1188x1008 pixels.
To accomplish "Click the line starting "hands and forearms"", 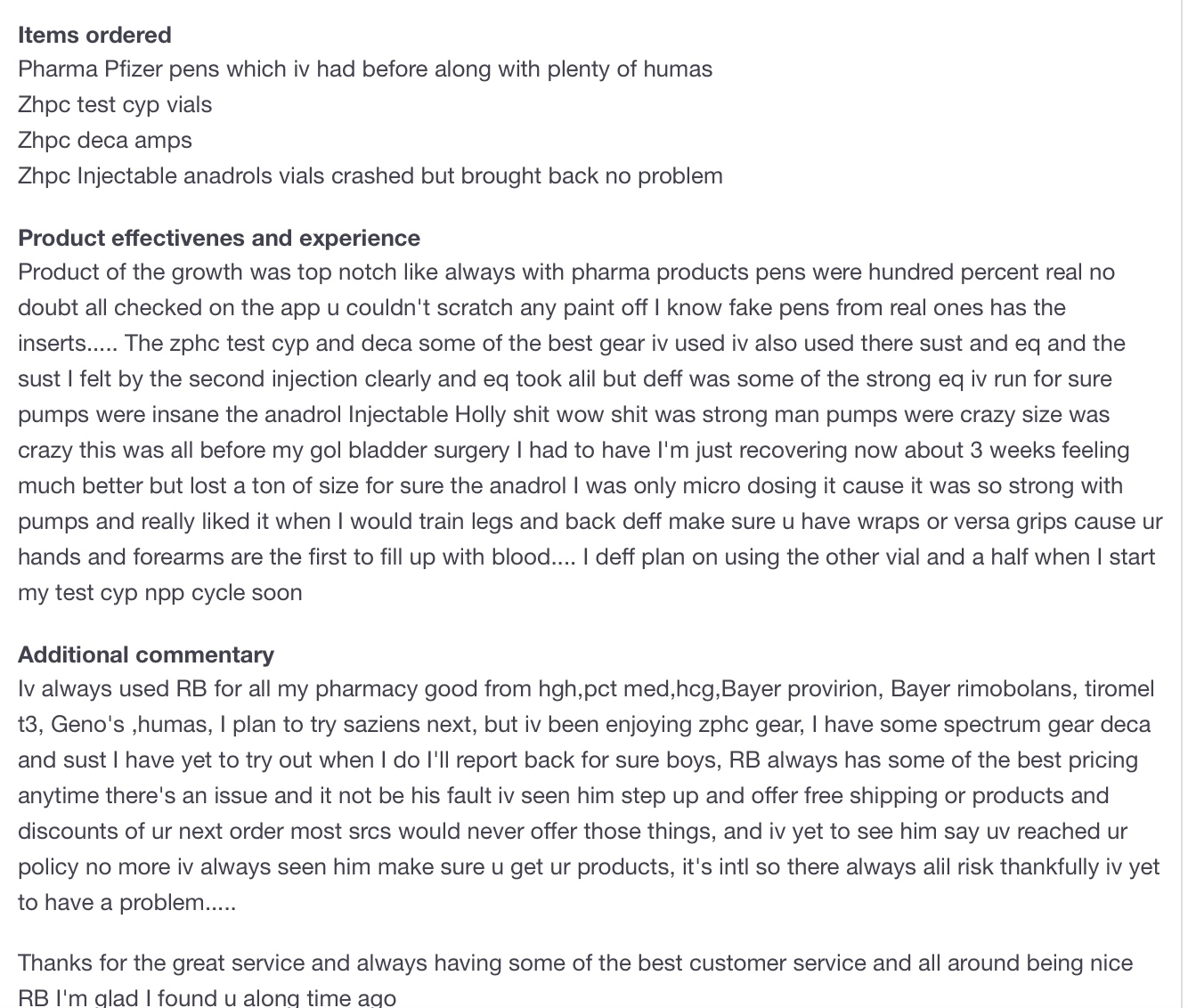I will (586, 557).
